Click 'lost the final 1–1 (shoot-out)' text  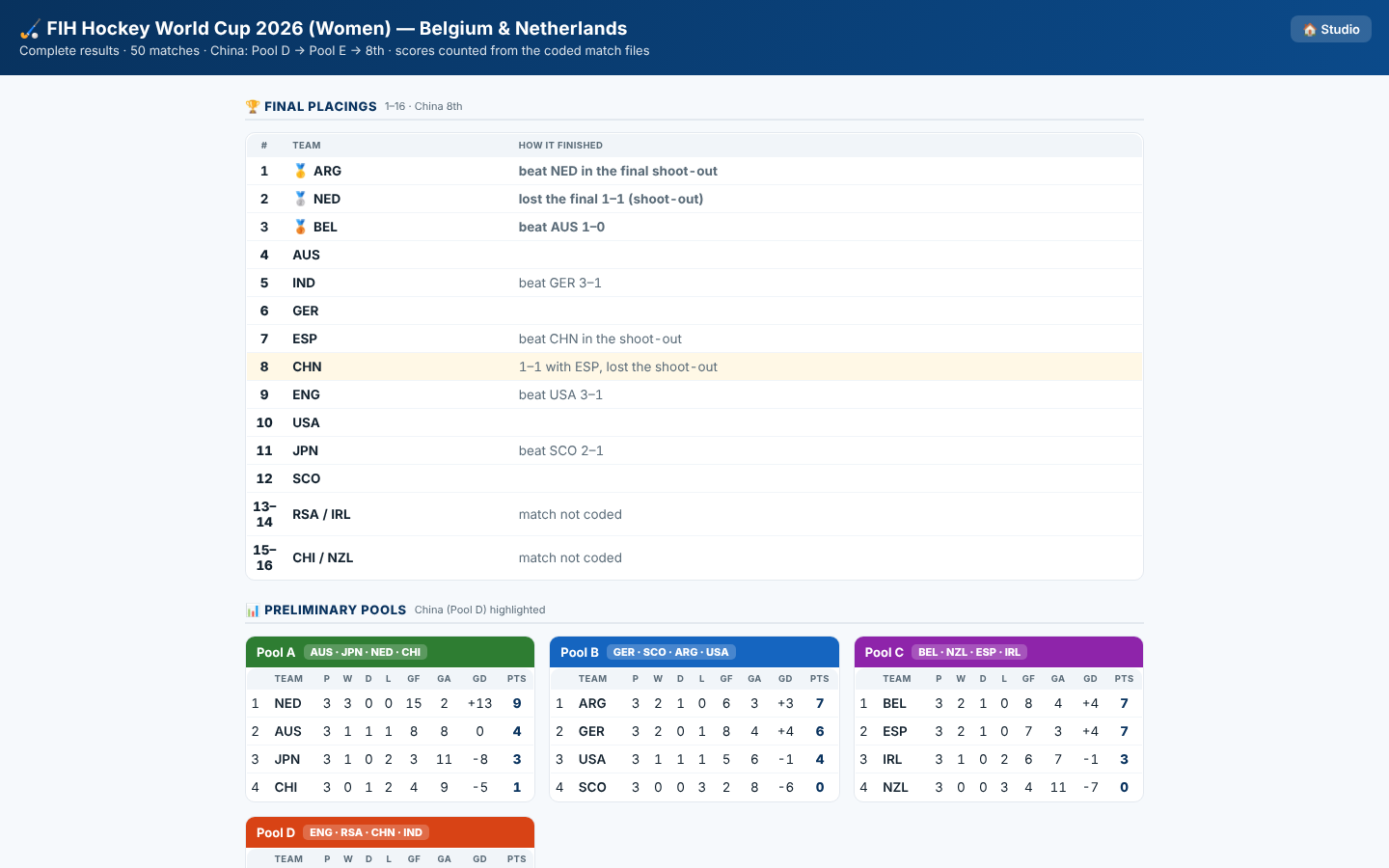[x=612, y=199]
